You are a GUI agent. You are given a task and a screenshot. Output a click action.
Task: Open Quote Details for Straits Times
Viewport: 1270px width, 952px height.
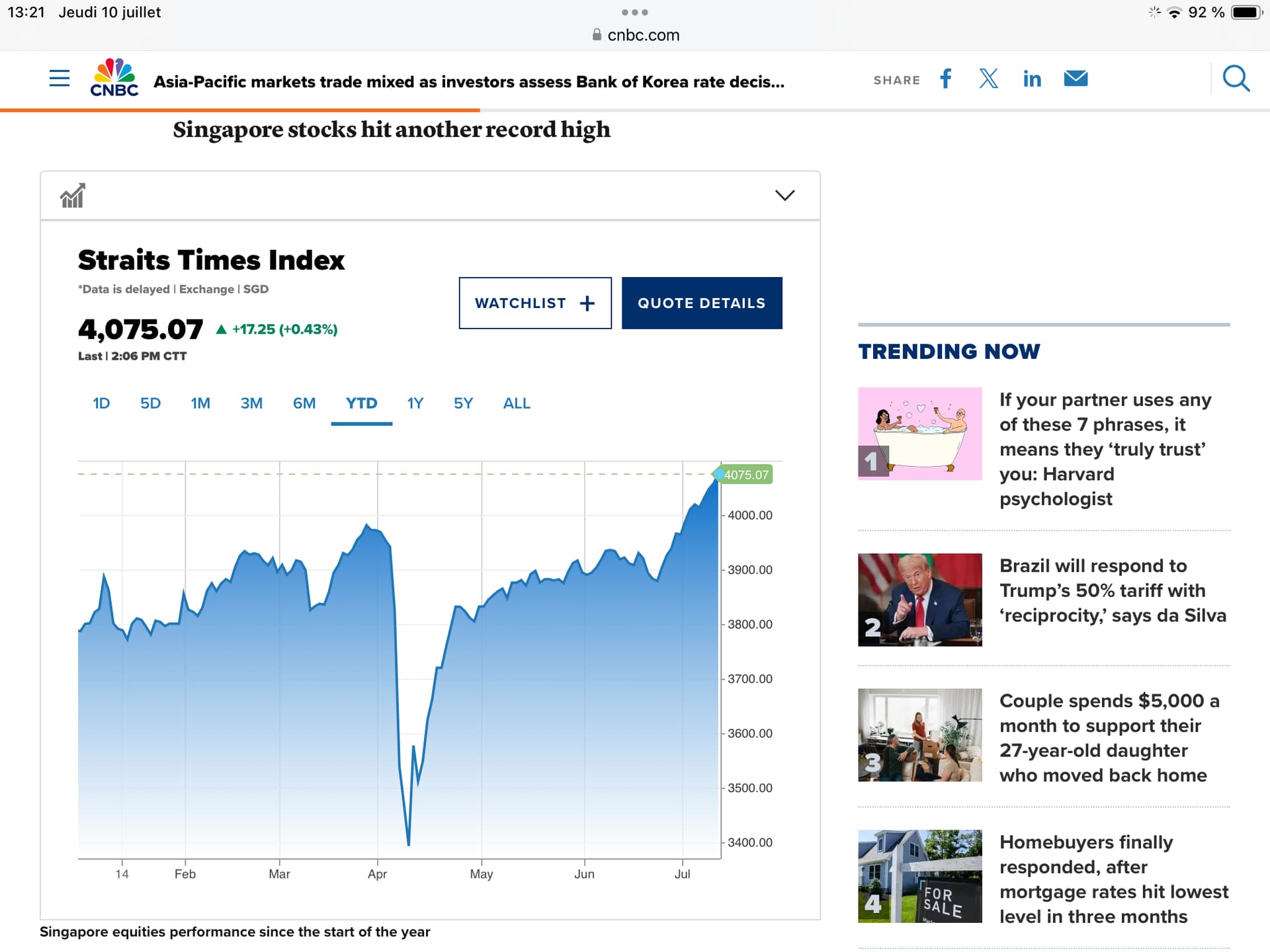[702, 303]
